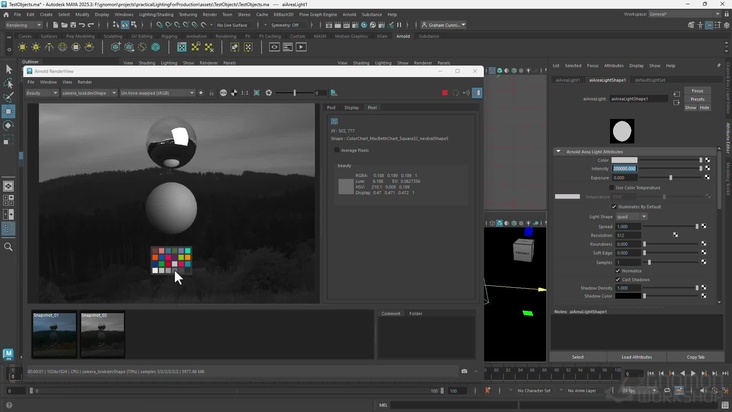Enable the Use Color Temperature checkbox
The image size is (732, 412).
[x=612, y=188]
